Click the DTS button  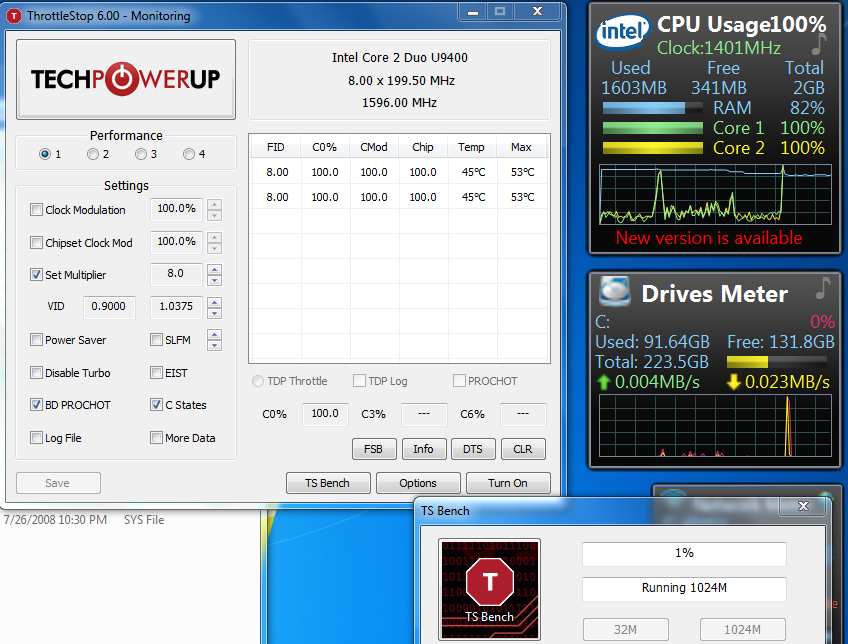coord(473,449)
